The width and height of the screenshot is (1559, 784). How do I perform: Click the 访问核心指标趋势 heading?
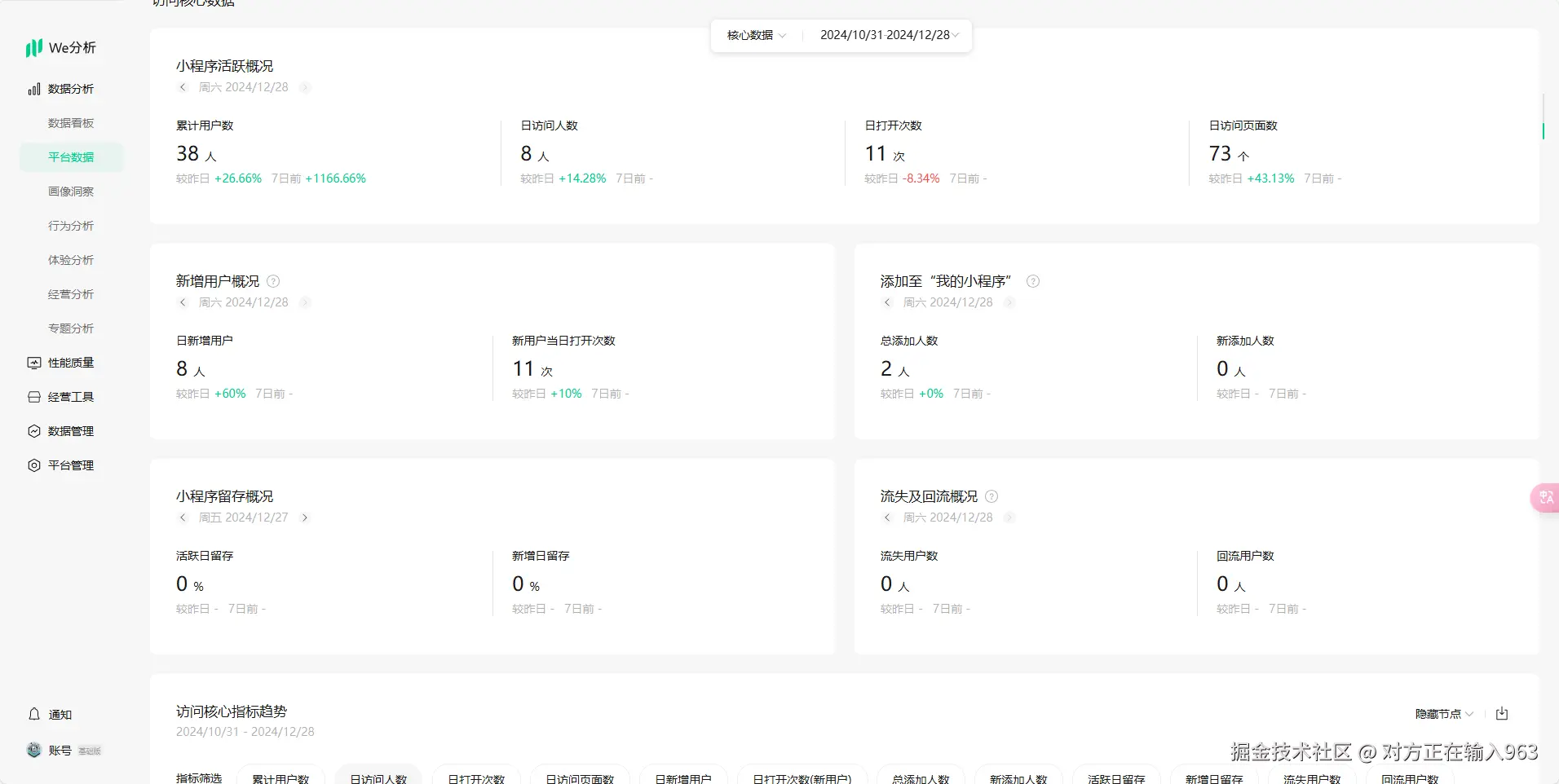[232, 711]
